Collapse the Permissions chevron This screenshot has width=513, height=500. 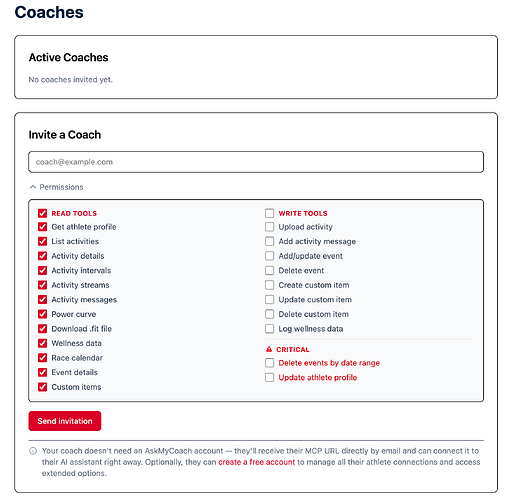[x=33, y=187]
